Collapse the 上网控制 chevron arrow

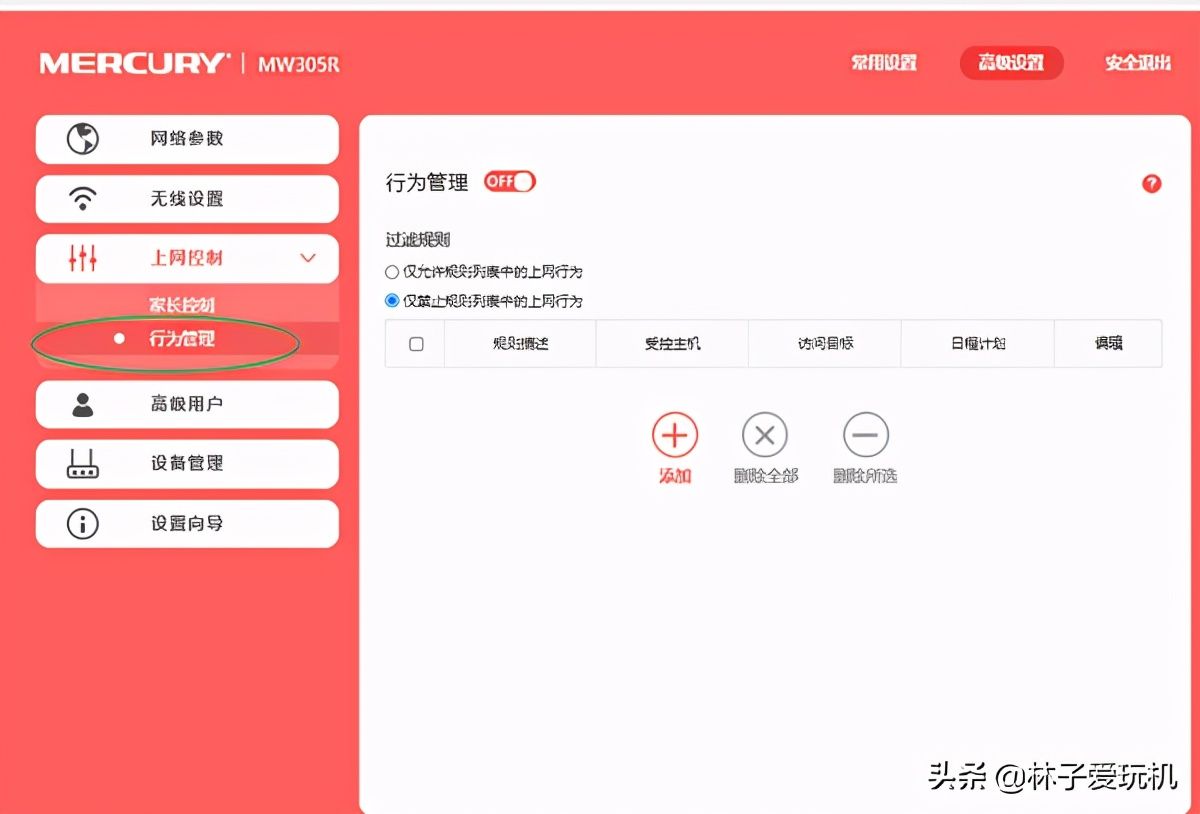308,259
